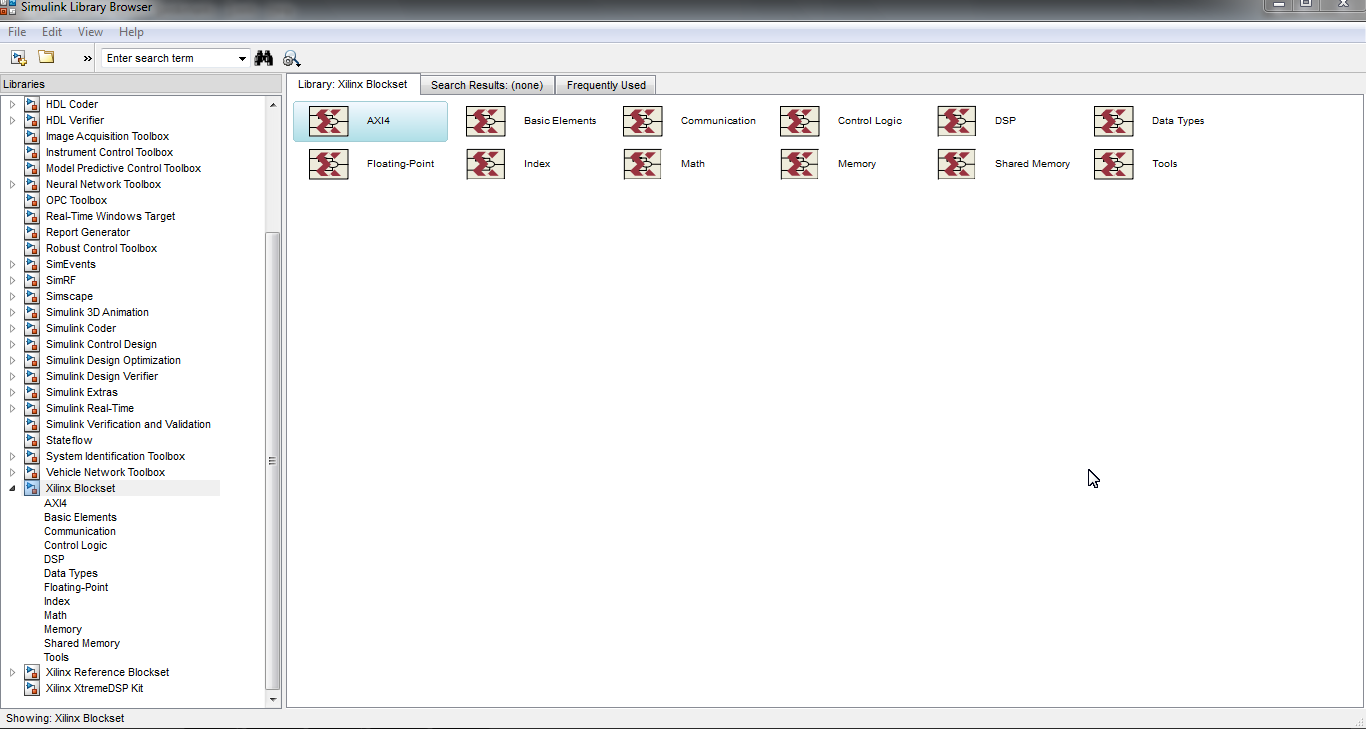This screenshot has width=1366, height=729.
Task: Expand the Simscape tree node
Action: 12,296
